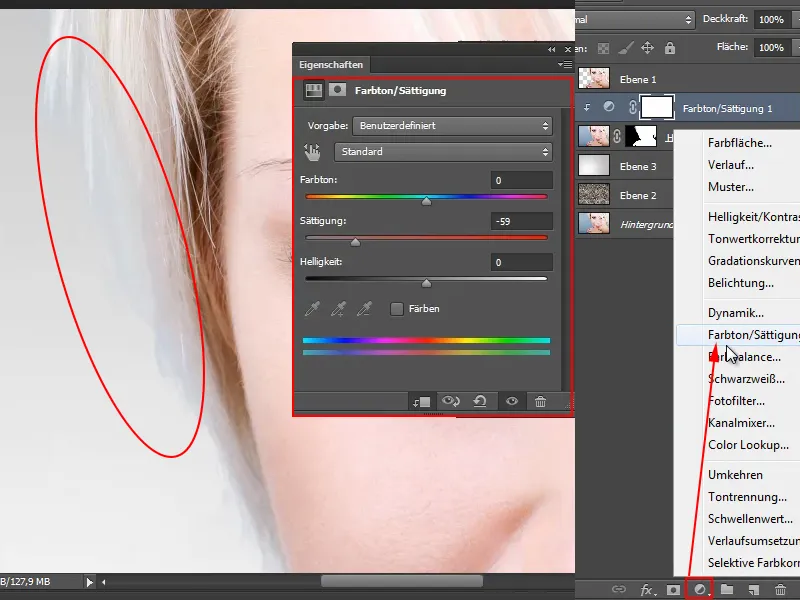Select the white mask thumbnail of Farbton/Sättigung 1

coord(657,107)
